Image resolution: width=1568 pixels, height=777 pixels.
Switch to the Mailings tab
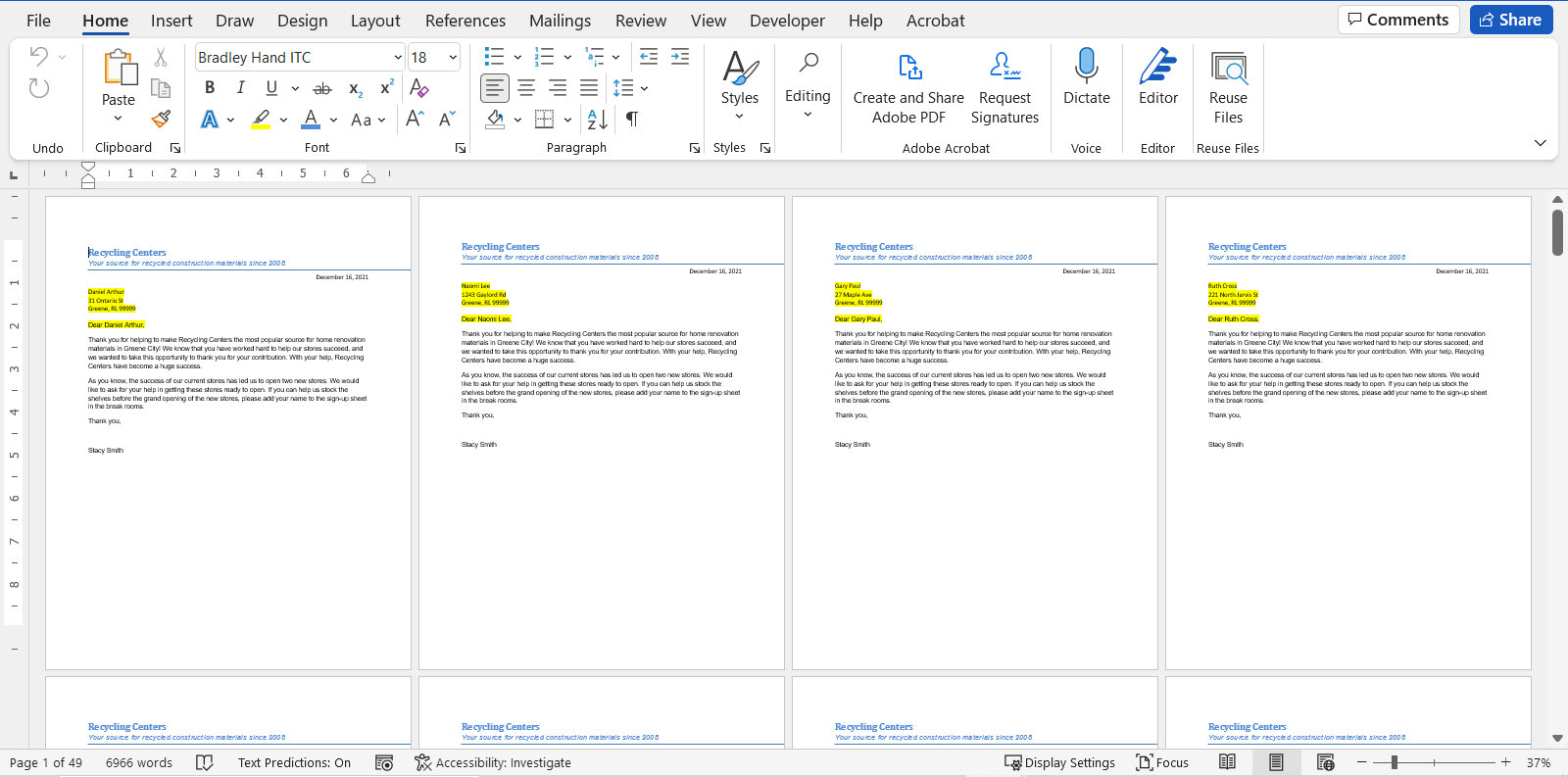tap(560, 21)
